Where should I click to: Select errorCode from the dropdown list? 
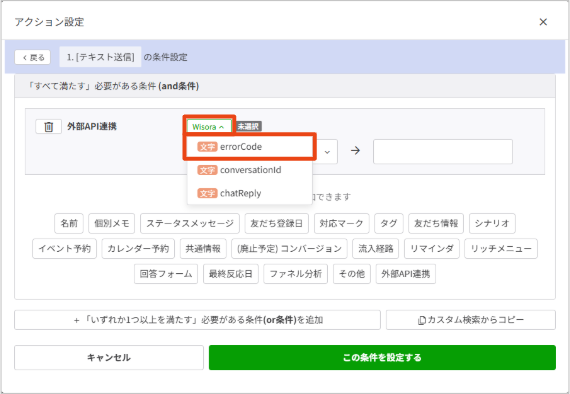[250, 147]
